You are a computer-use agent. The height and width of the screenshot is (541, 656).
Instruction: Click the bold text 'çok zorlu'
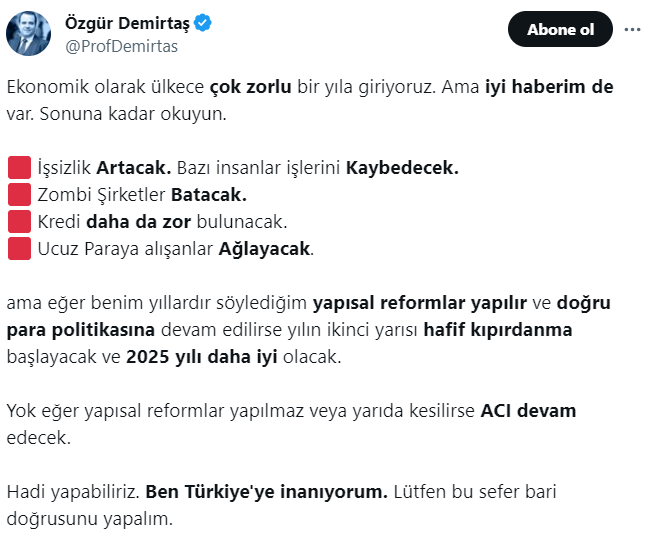tap(251, 87)
